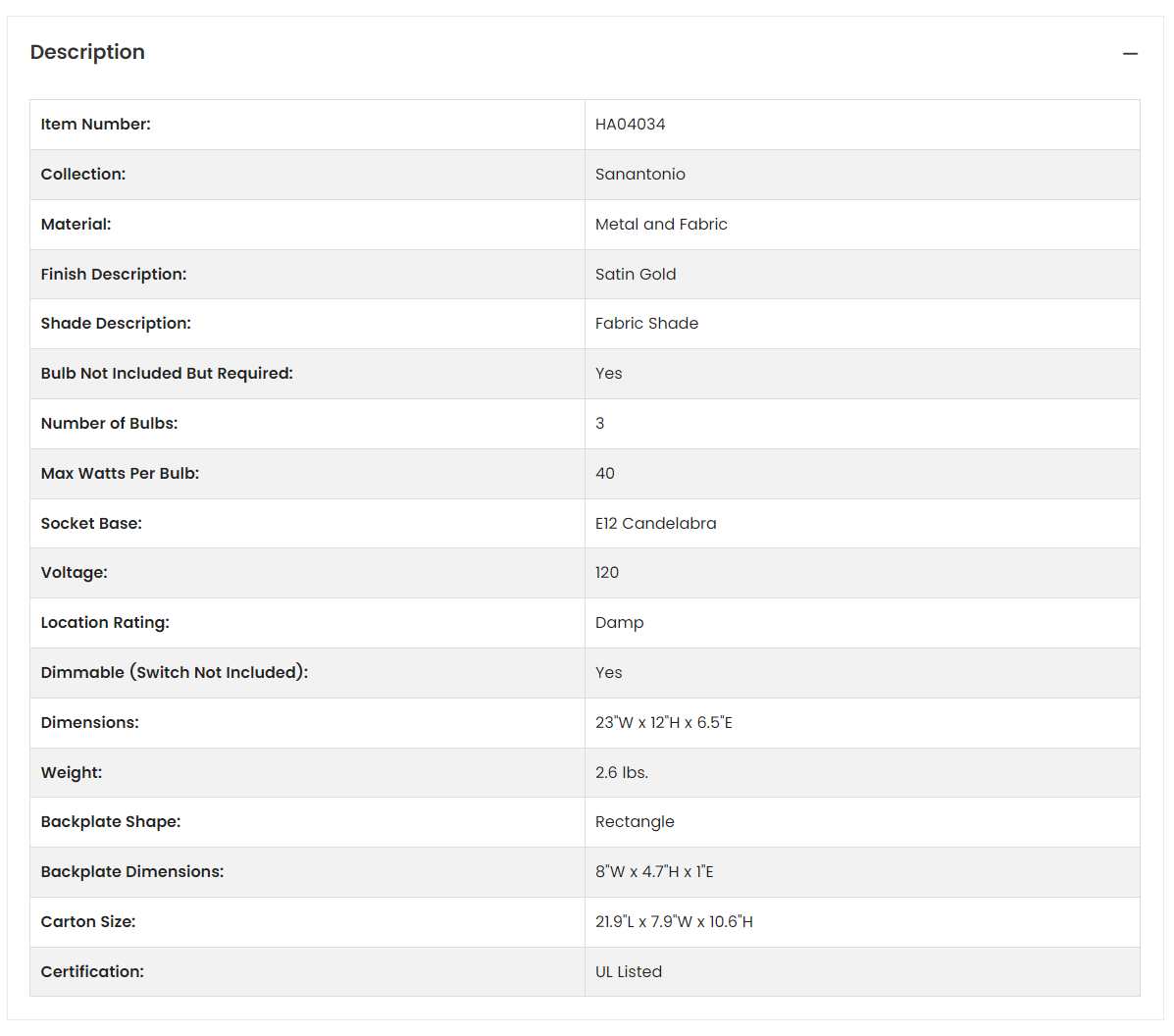Click the E12 Candelabra socket value
1174x1036 pixels.
(656, 524)
